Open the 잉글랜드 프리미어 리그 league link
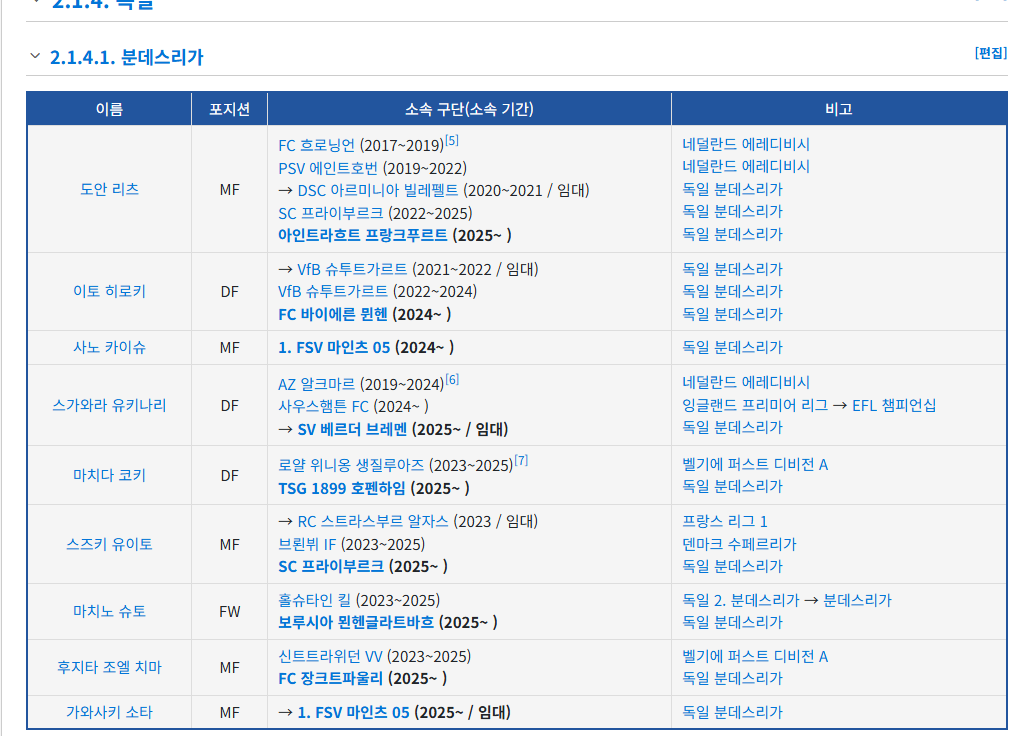 (x=755, y=405)
